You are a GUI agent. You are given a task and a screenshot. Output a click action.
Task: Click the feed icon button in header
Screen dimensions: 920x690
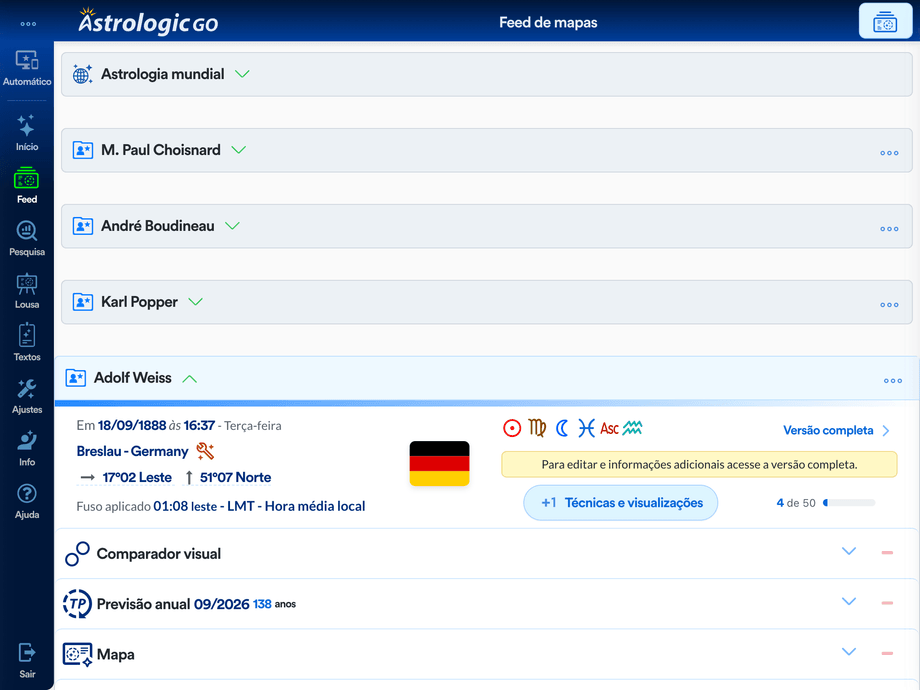tap(885, 22)
